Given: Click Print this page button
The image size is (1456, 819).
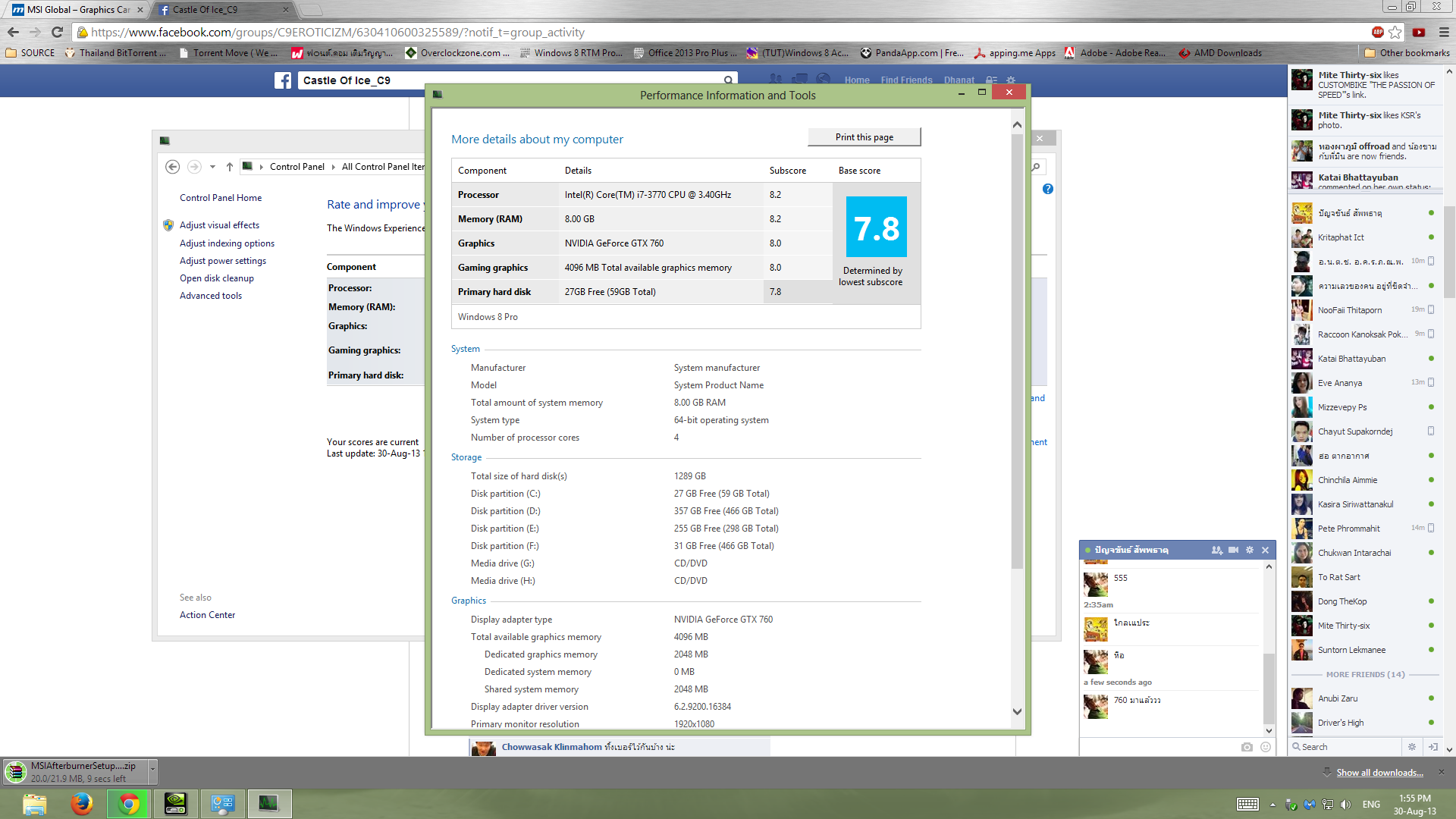Looking at the screenshot, I should point(864,137).
